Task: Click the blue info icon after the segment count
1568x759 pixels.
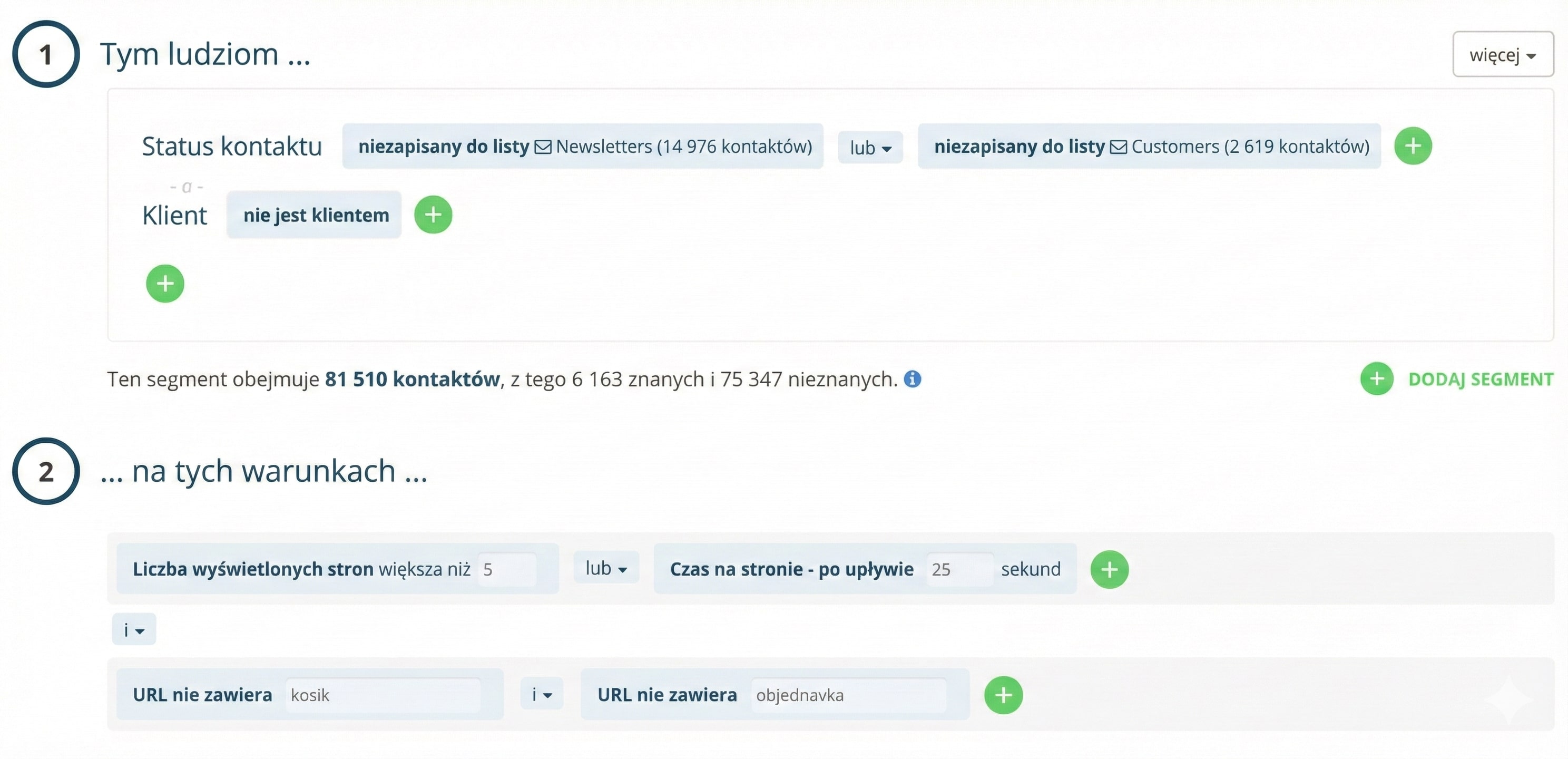Action: click(912, 379)
